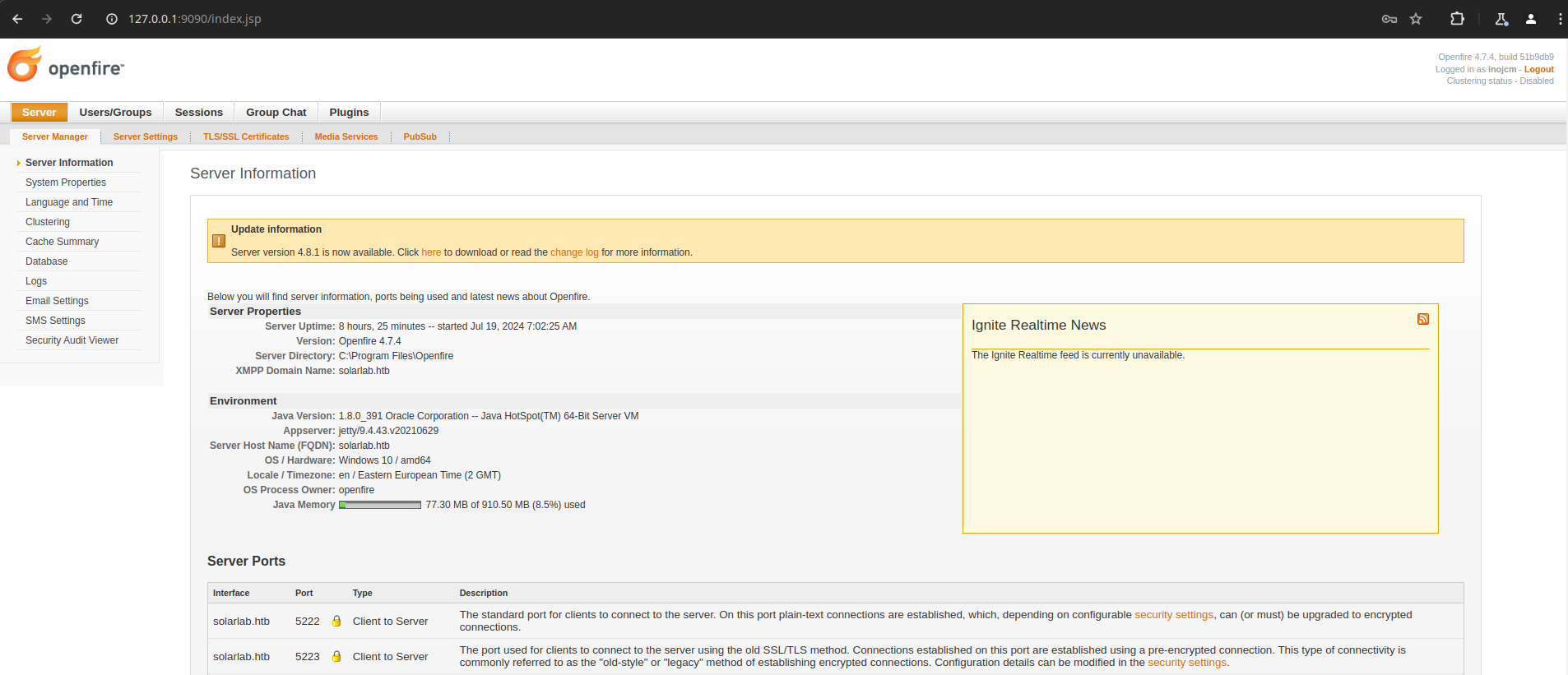Click the 'Interface' column header
The height and width of the screenshot is (675, 1568).
coord(231,593)
